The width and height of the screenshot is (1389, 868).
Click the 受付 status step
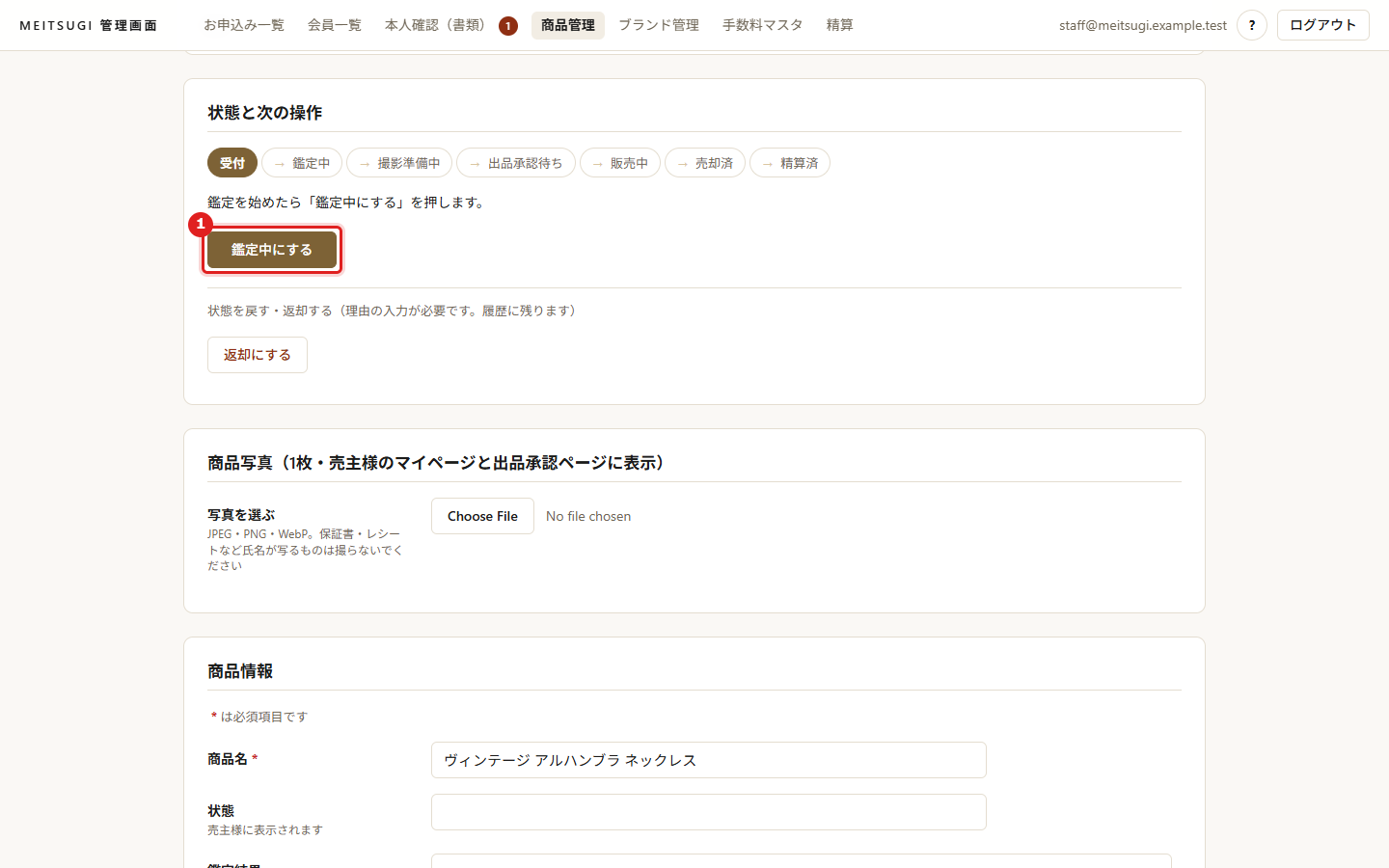(x=232, y=163)
